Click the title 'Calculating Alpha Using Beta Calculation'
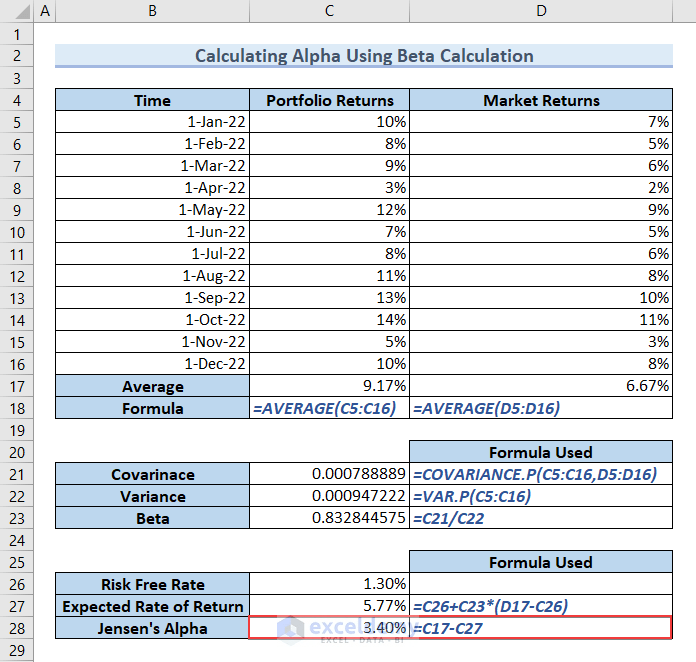The width and height of the screenshot is (696, 662). point(364,56)
